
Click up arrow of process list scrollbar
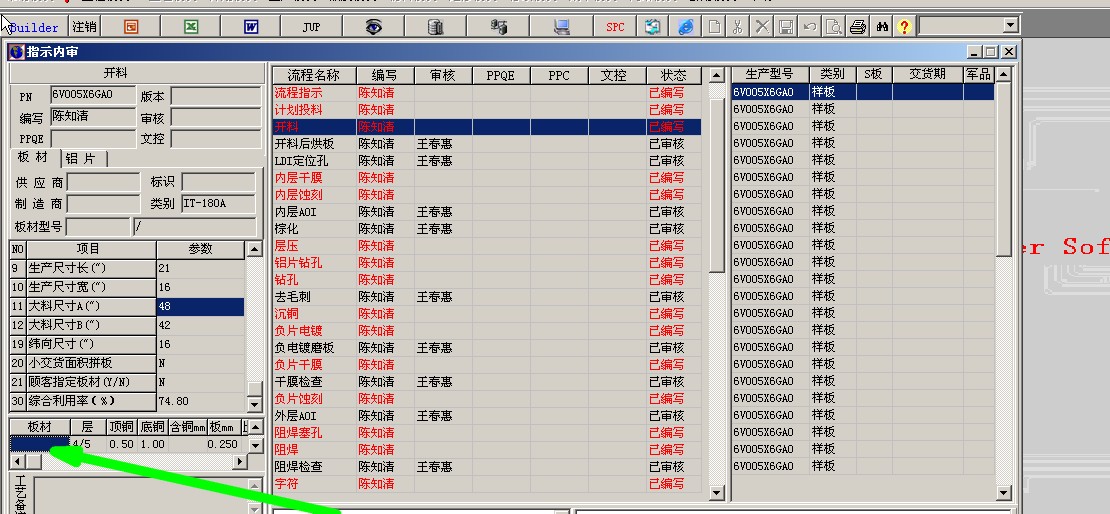(716, 75)
